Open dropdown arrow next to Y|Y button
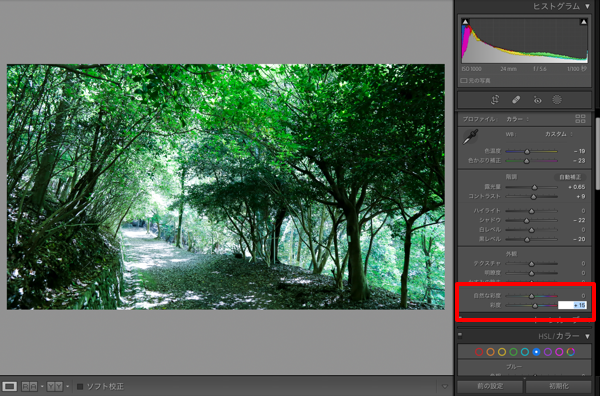Screen dimensions: 600x396 [68, 386]
